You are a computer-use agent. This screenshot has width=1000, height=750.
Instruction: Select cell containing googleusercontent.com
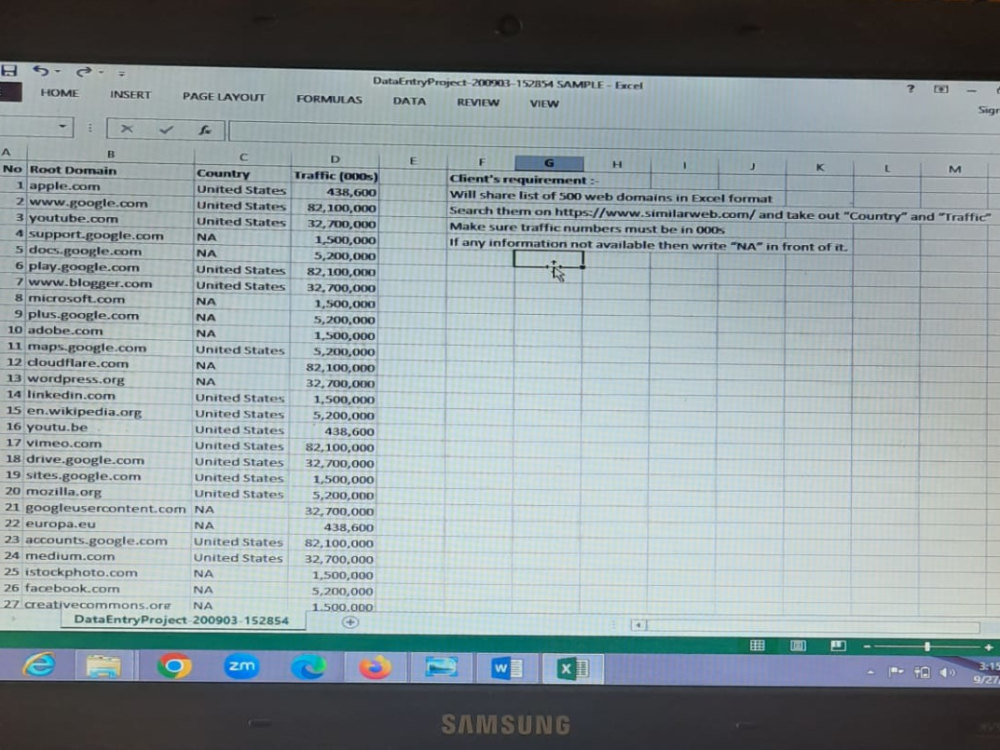pyautogui.click(x=107, y=508)
